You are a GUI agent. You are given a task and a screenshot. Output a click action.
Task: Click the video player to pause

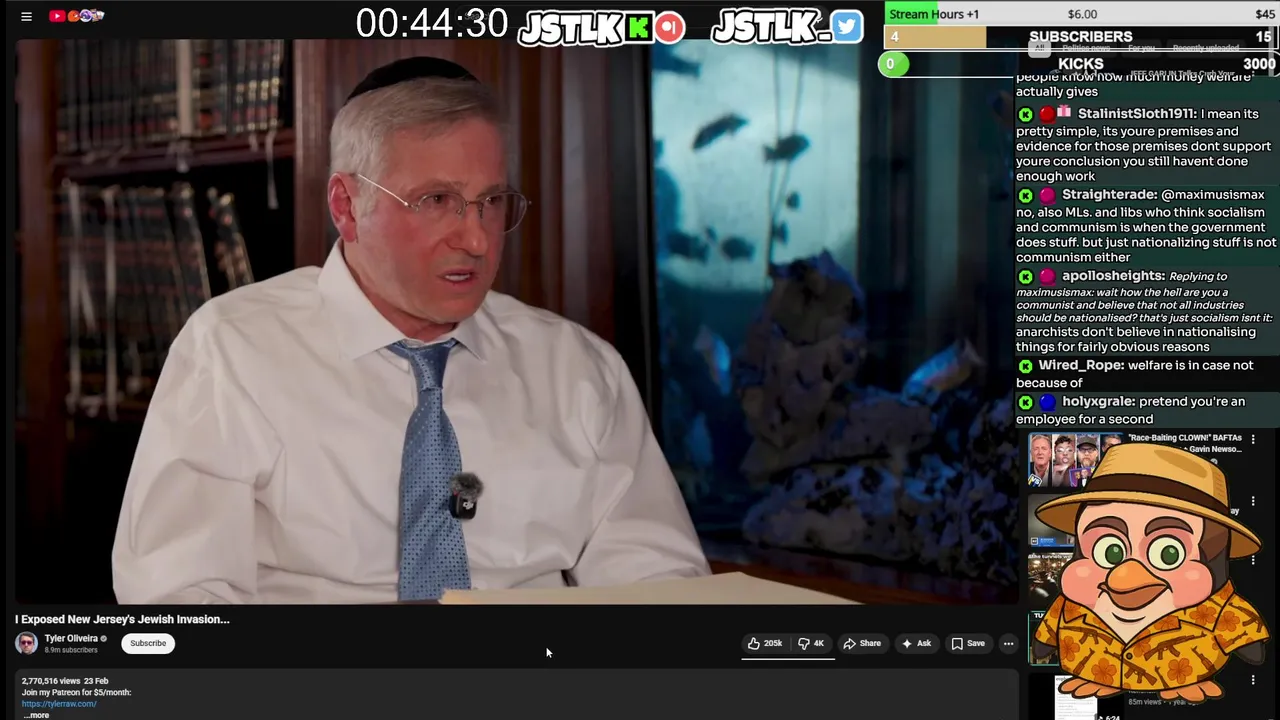[515, 320]
